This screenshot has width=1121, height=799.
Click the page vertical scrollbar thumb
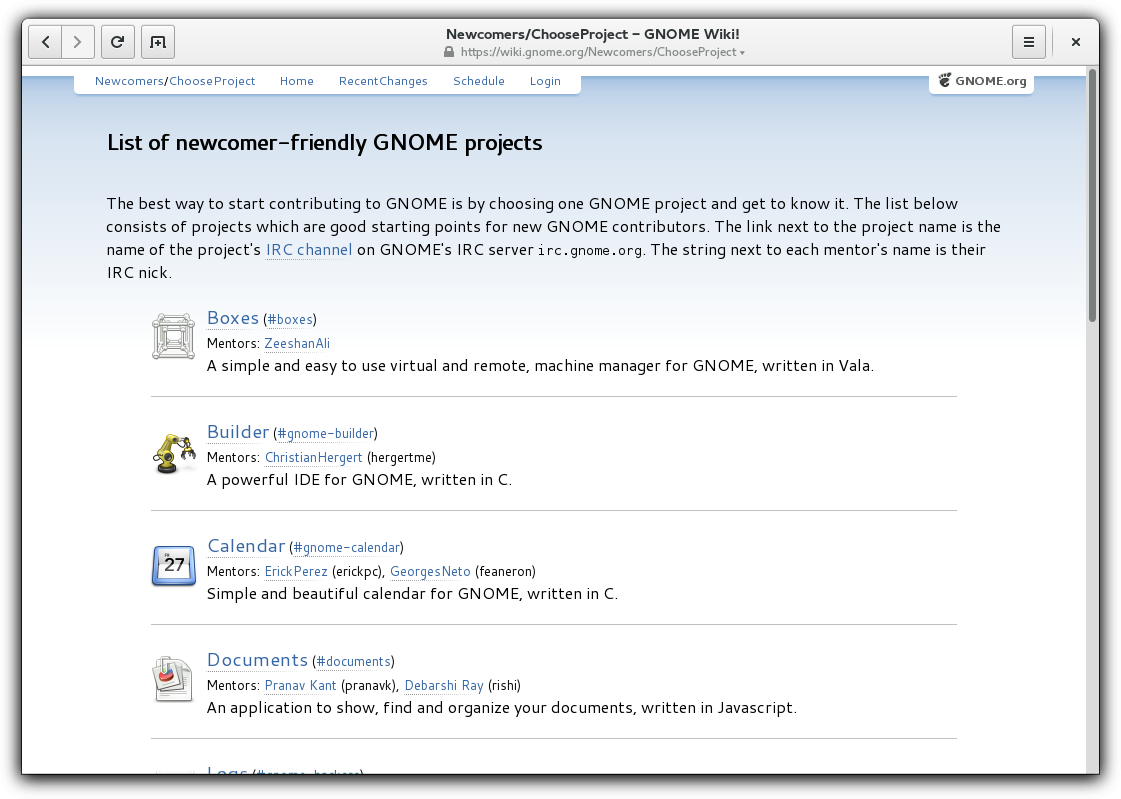[x=1092, y=195]
